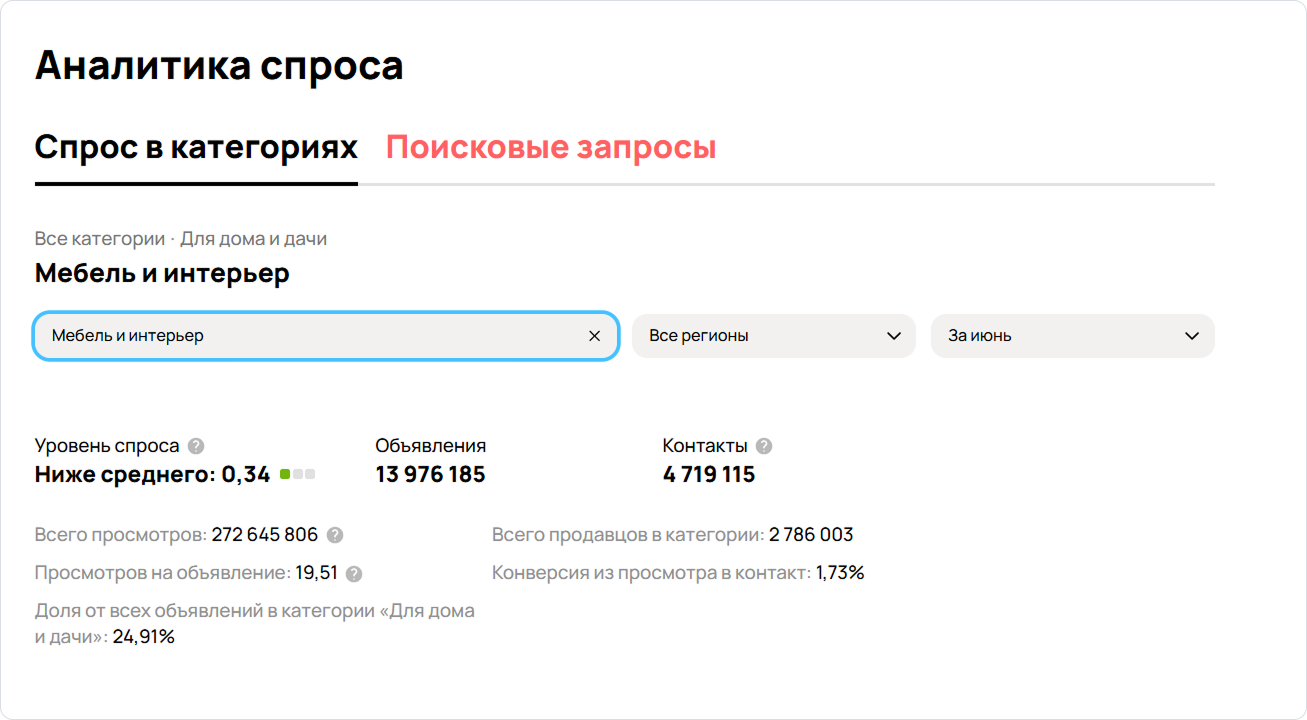Select the Спрос в категориях tab

[196, 148]
